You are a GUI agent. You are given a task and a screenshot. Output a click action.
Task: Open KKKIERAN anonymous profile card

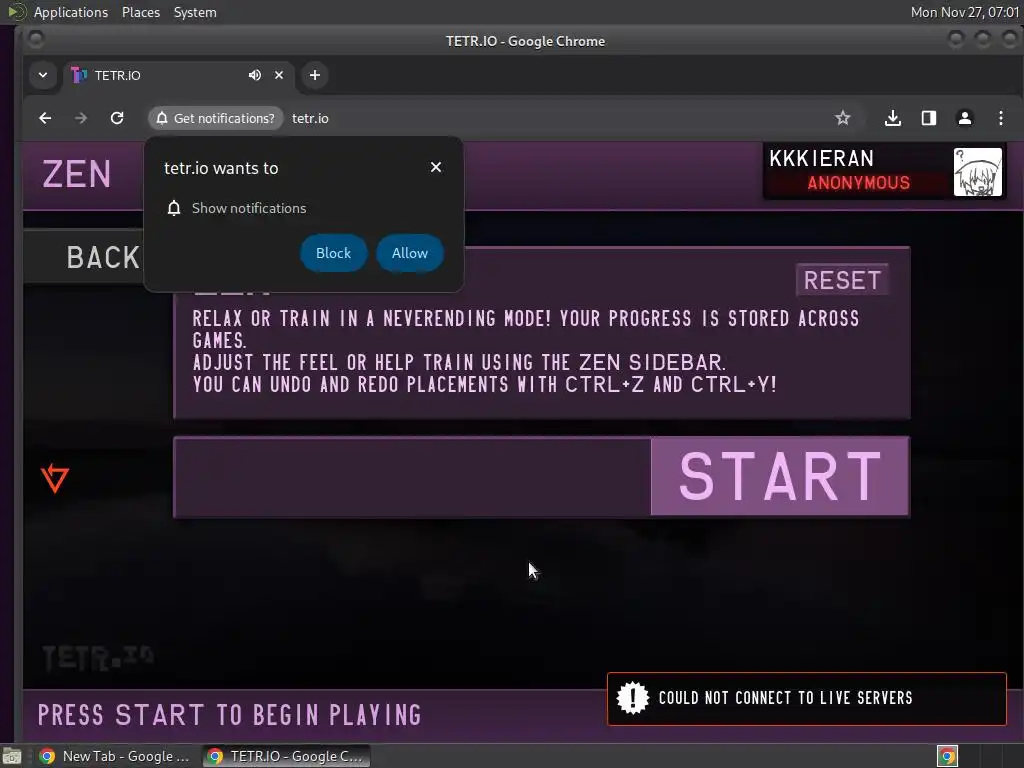point(884,171)
